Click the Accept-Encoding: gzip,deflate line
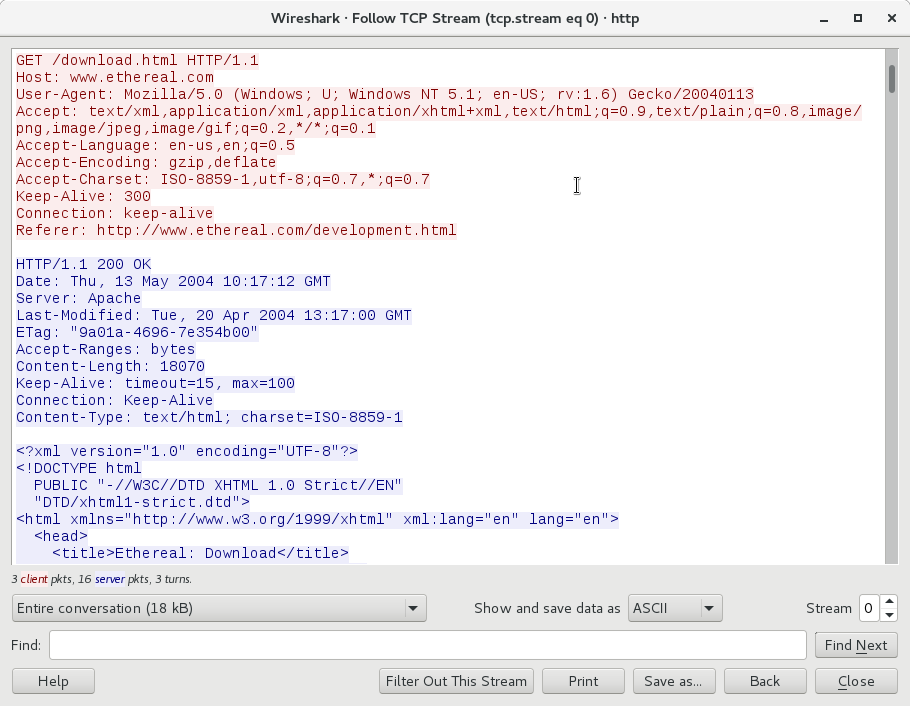910x706 pixels. (x=146, y=162)
